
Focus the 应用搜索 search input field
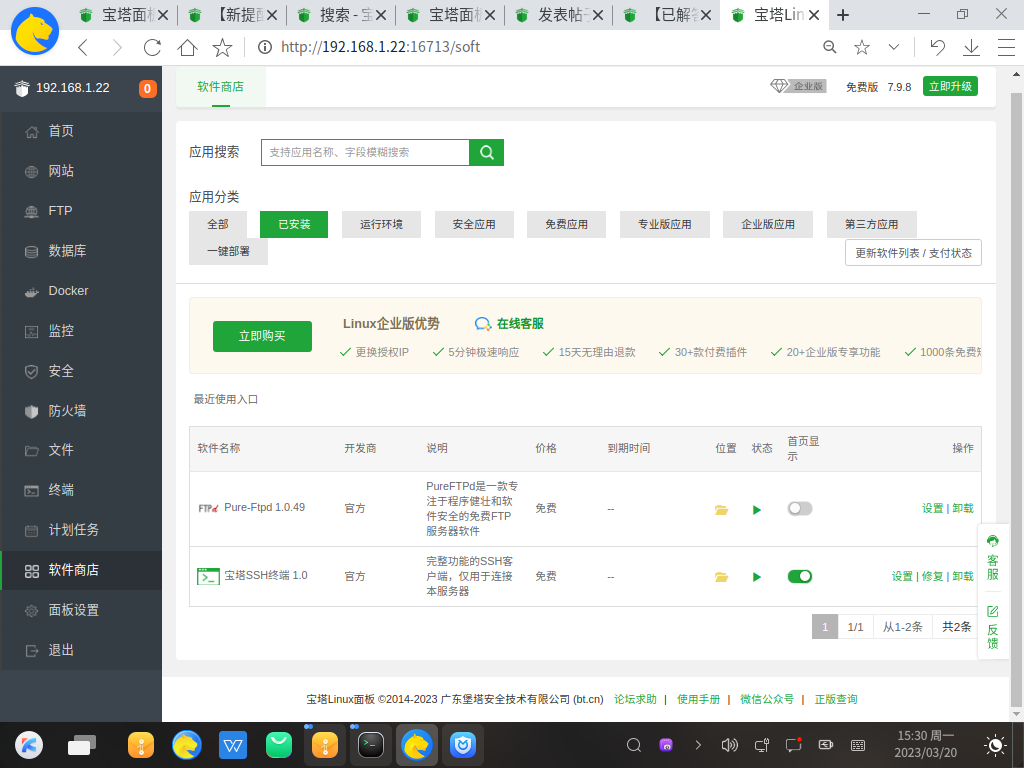click(365, 152)
